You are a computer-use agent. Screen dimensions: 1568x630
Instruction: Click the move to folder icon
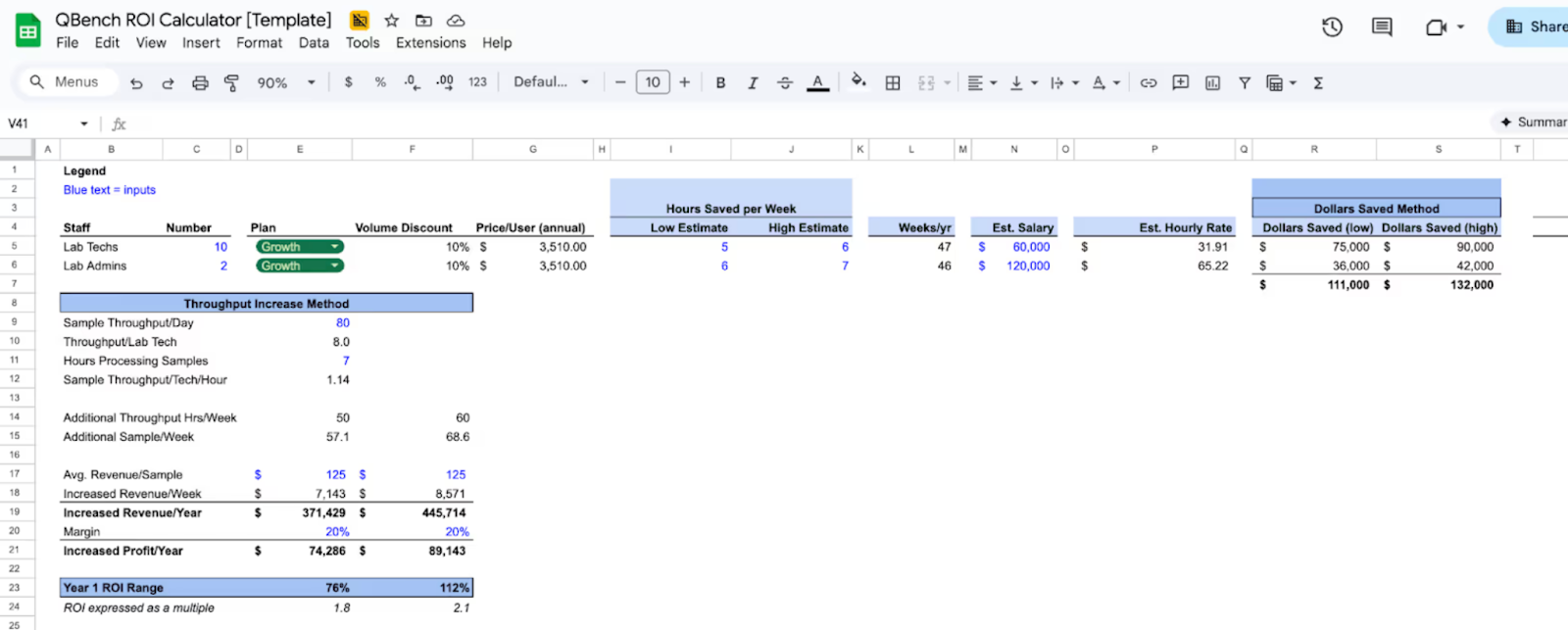pos(423,21)
